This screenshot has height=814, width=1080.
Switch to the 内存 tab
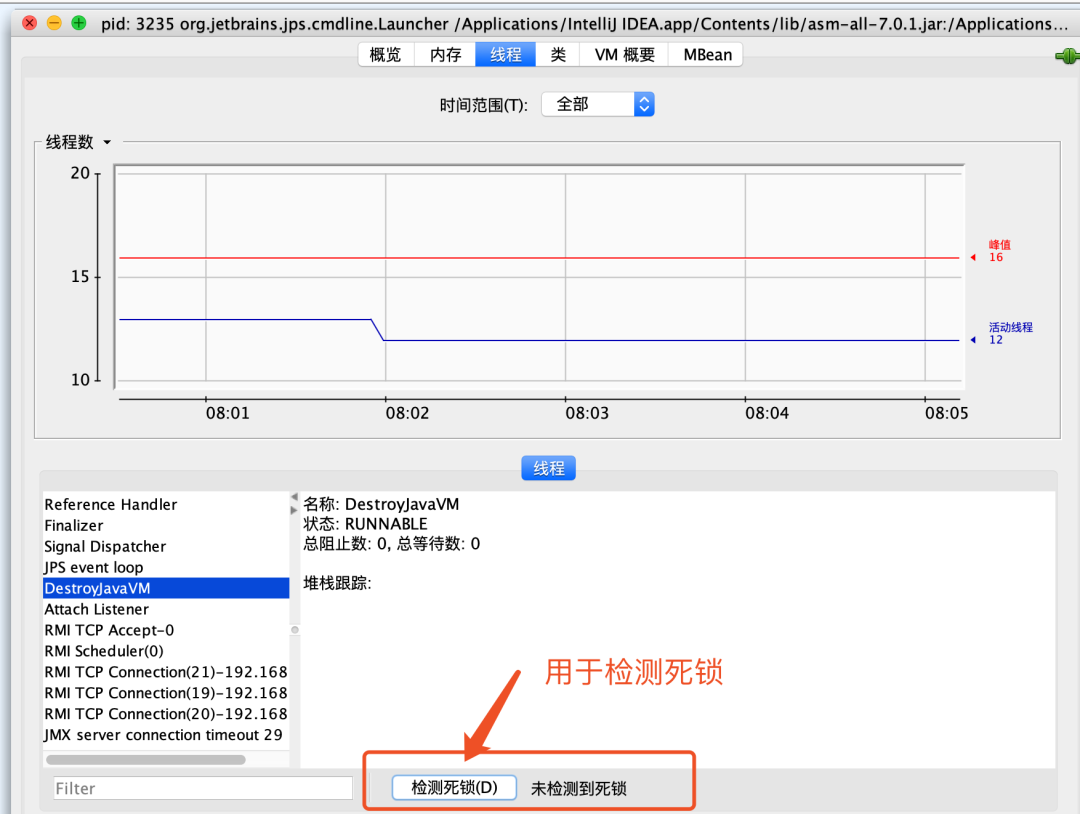pos(445,54)
